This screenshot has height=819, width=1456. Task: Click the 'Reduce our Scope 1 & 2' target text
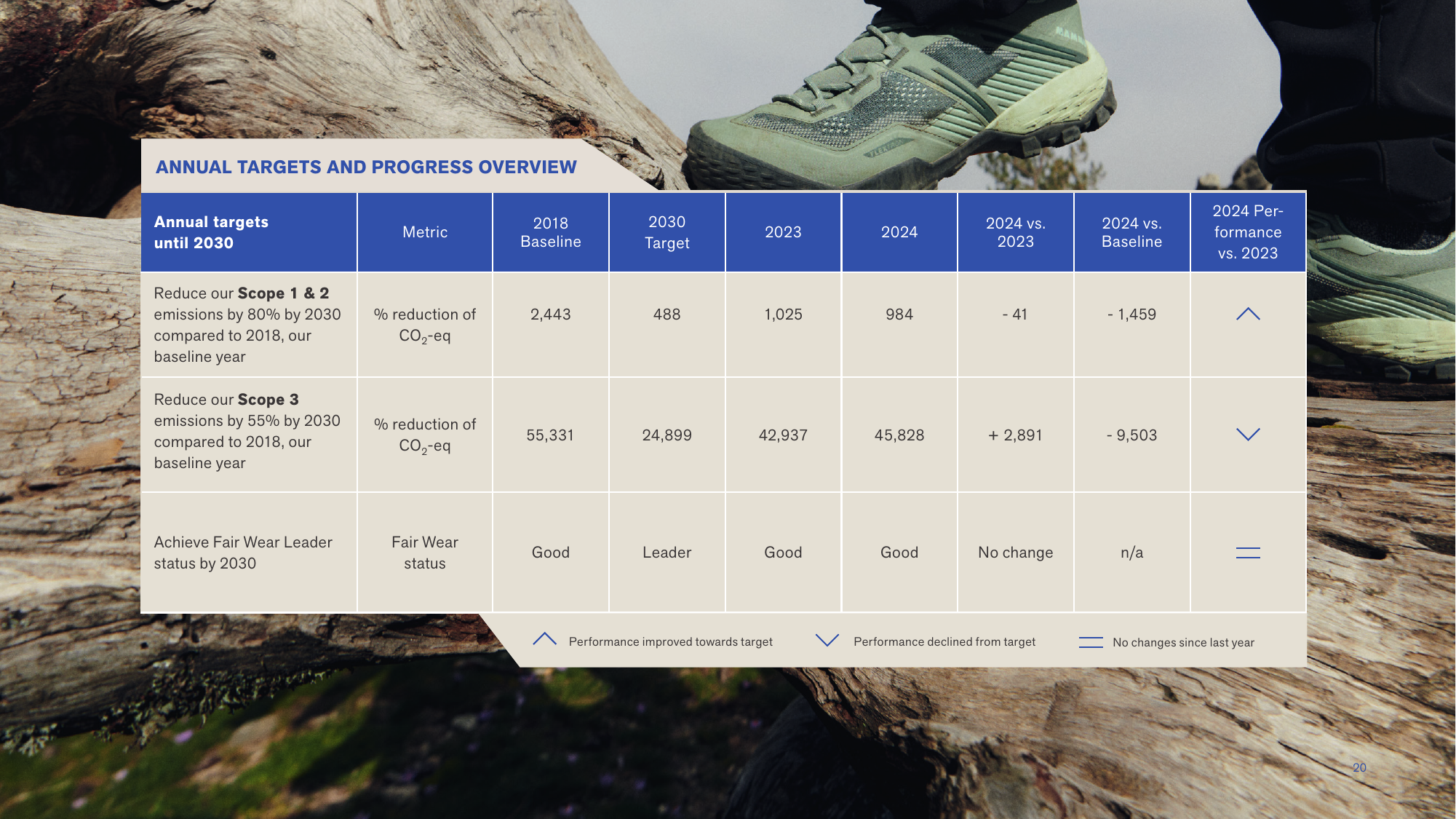coord(247,325)
